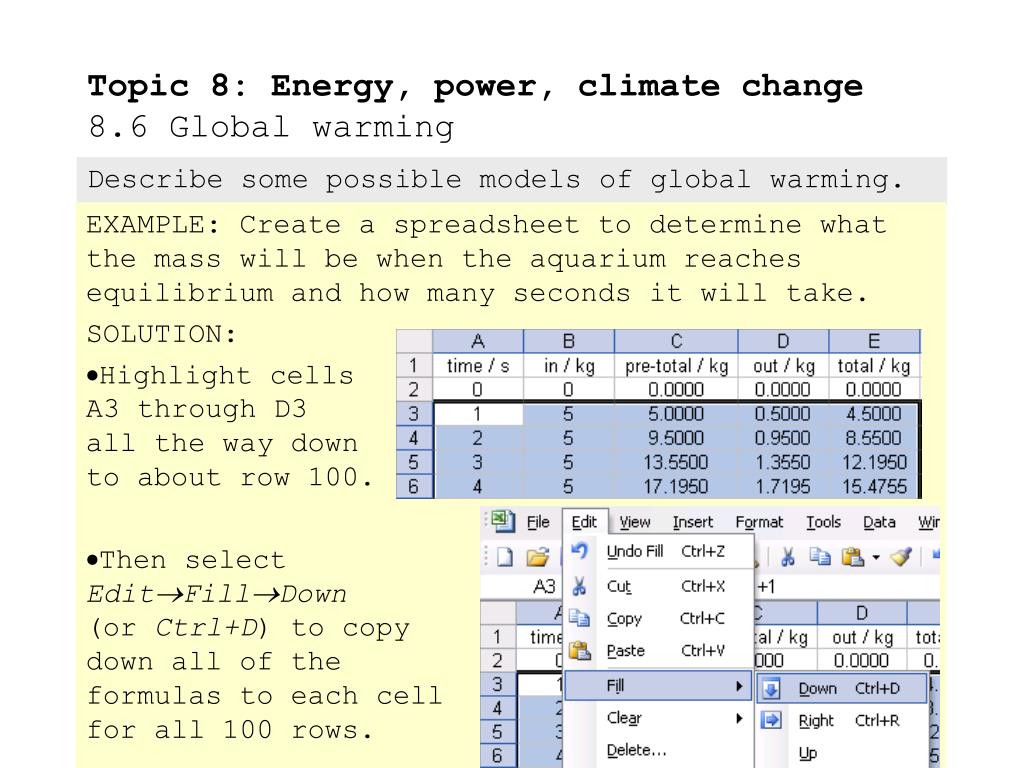1024x768 pixels.
Task: Click the scissors icon beside Cut in the Edit menu
Action: point(579,586)
